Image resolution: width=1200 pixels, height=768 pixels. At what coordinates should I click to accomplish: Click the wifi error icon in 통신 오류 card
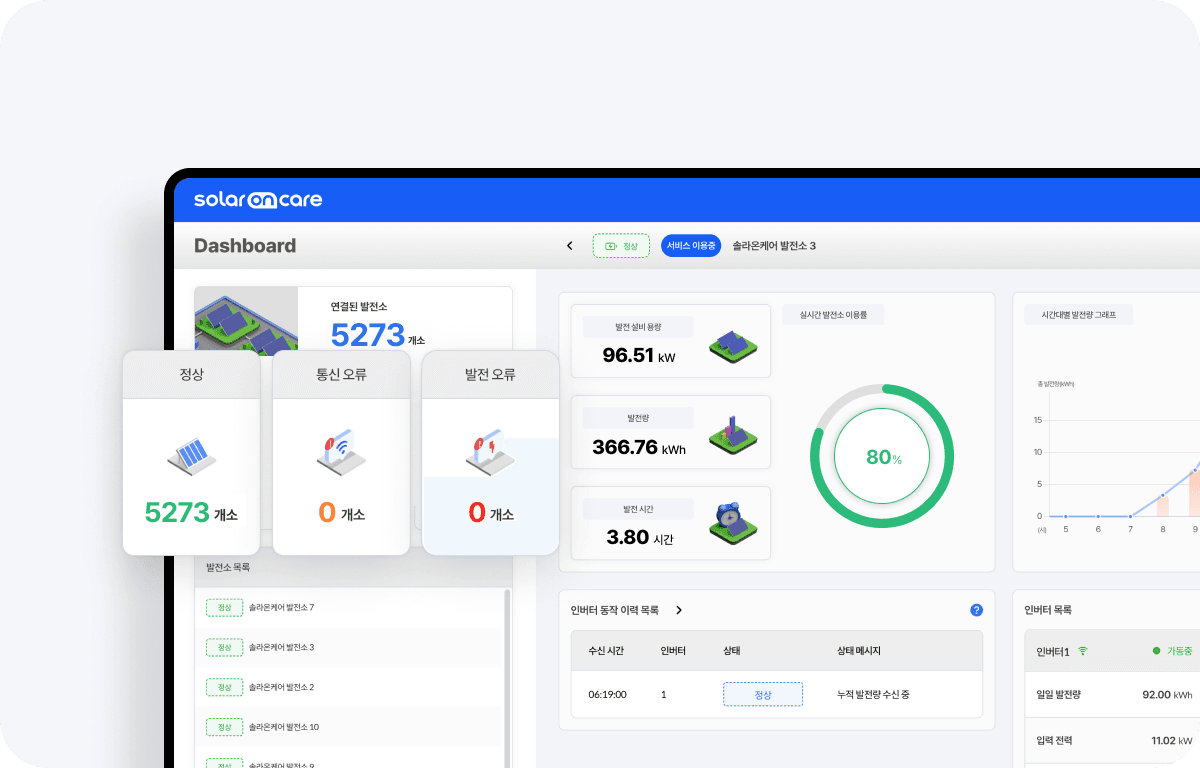pyautogui.click(x=341, y=453)
